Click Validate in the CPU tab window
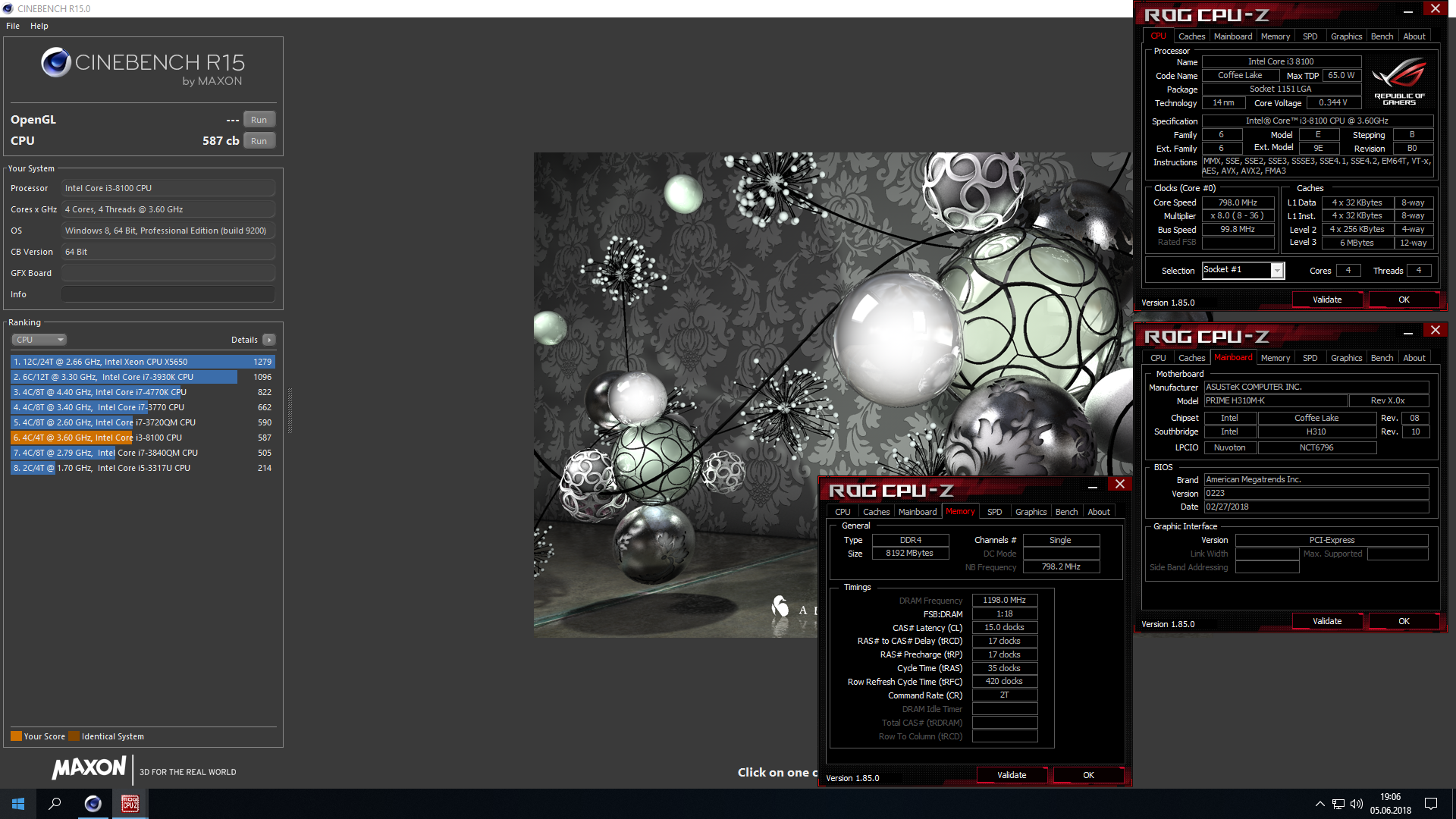 coord(1327,300)
